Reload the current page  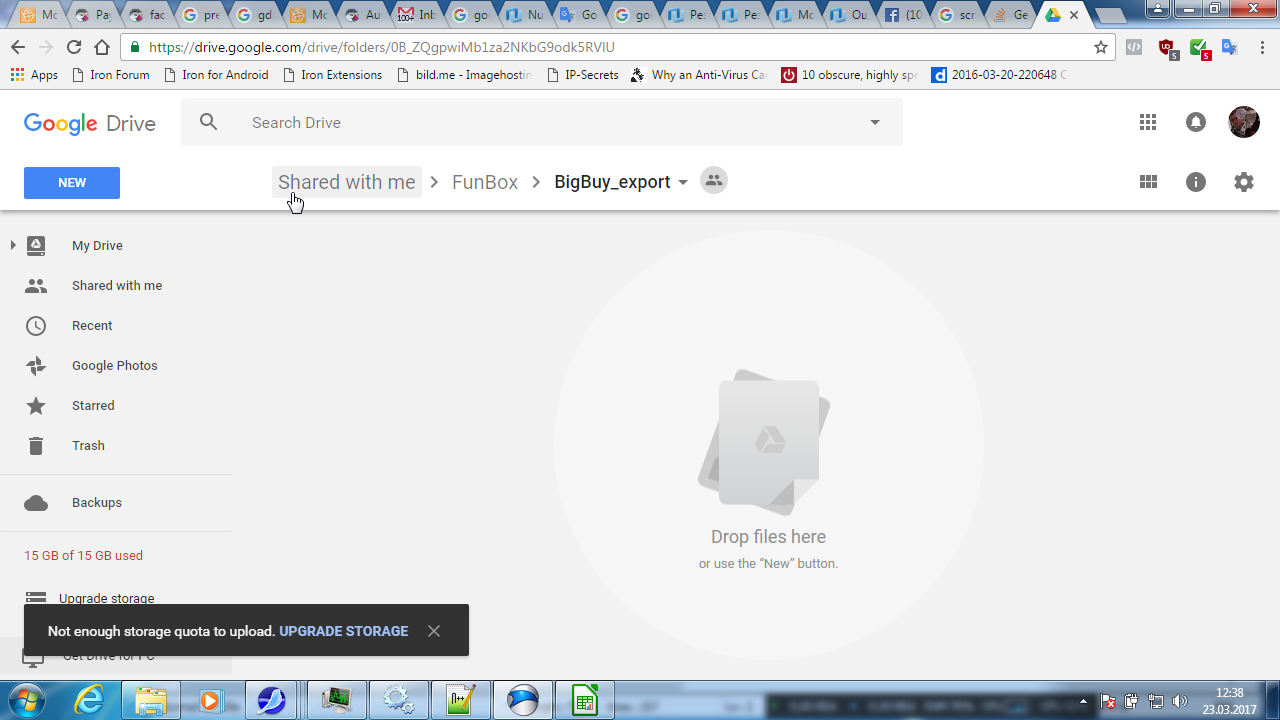pyautogui.click(x=74, y=47)
